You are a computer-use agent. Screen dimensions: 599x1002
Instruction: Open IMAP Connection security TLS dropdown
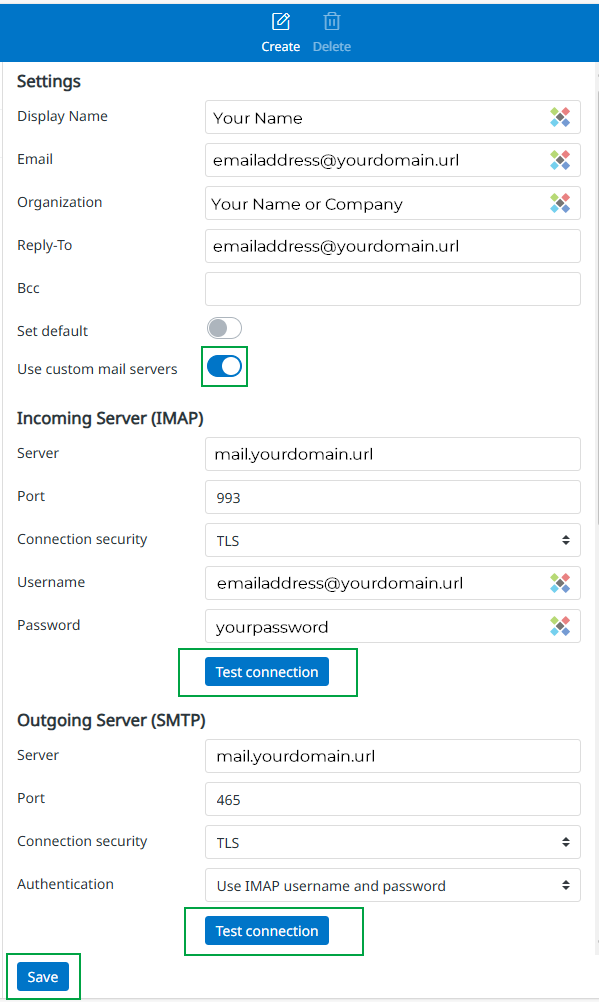coord(393,540)
